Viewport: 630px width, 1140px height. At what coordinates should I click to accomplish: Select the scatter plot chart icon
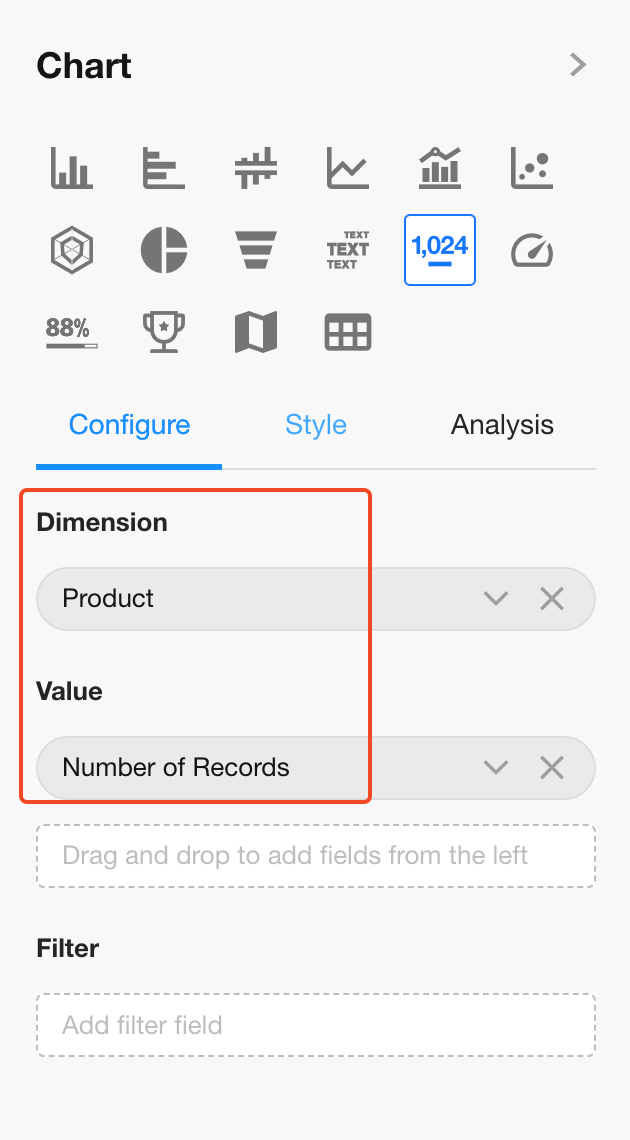(531, 168)
